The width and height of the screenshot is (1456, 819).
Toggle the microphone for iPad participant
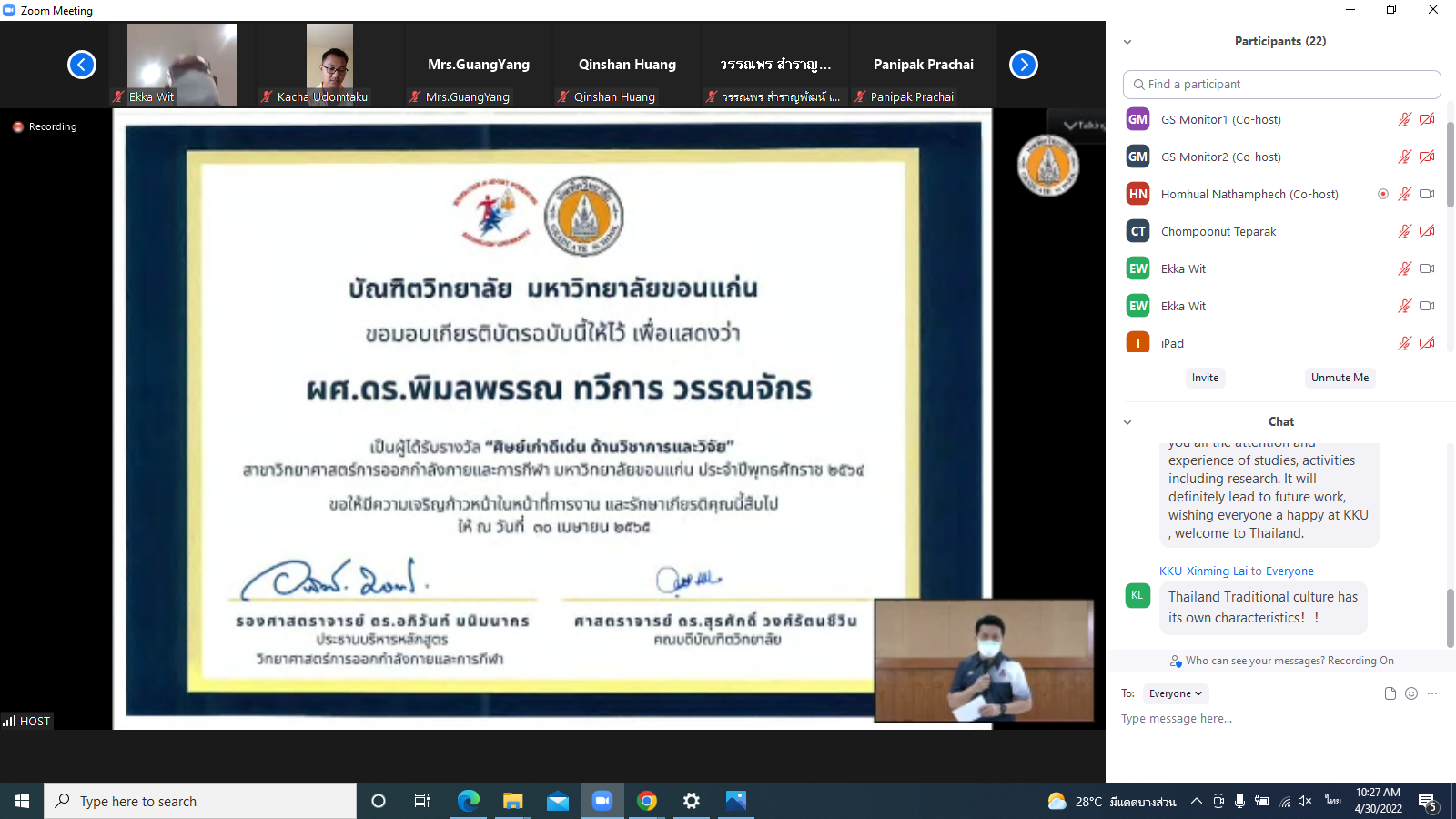coord(1404,343)
